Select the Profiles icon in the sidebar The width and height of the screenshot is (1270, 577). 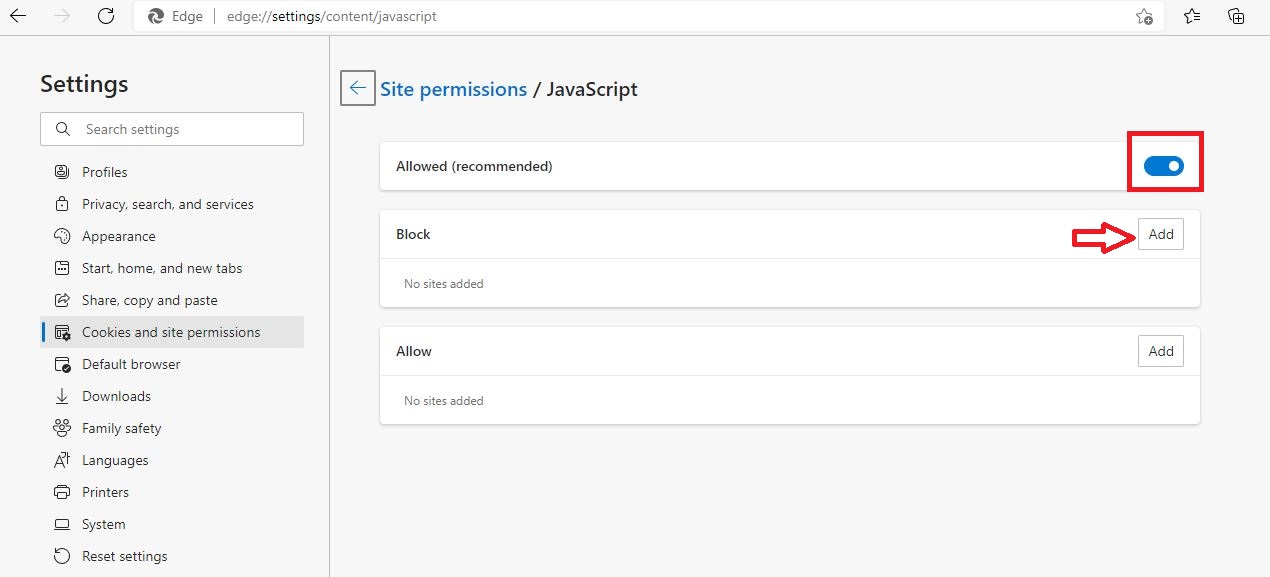63,171
